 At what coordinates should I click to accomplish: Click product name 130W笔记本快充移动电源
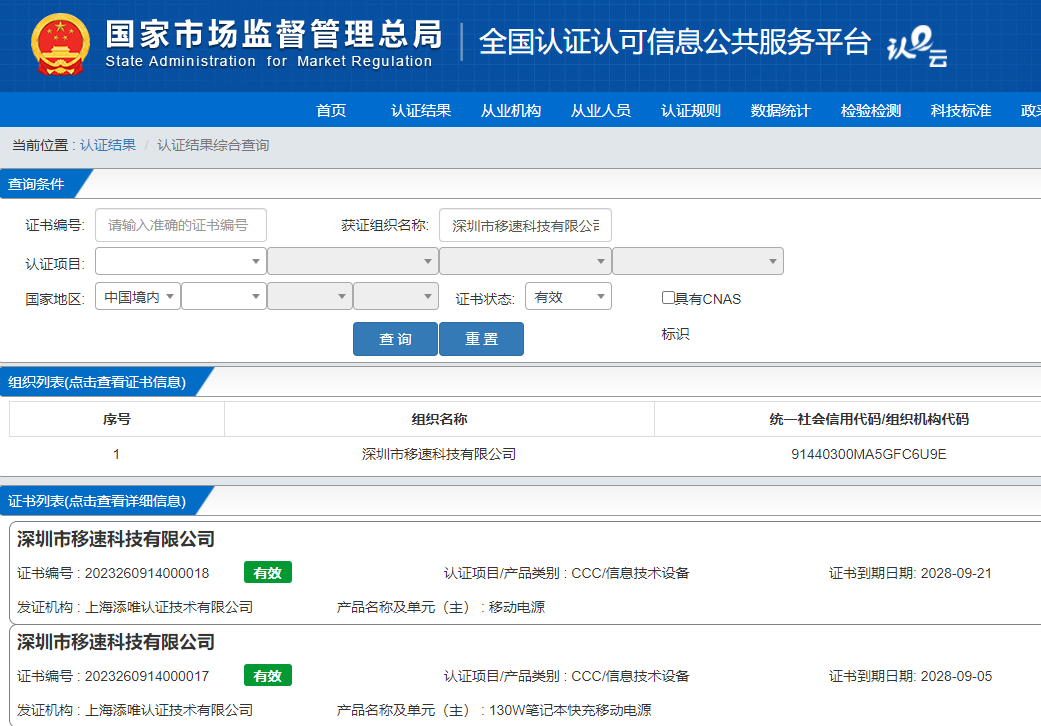click(570, 709)
